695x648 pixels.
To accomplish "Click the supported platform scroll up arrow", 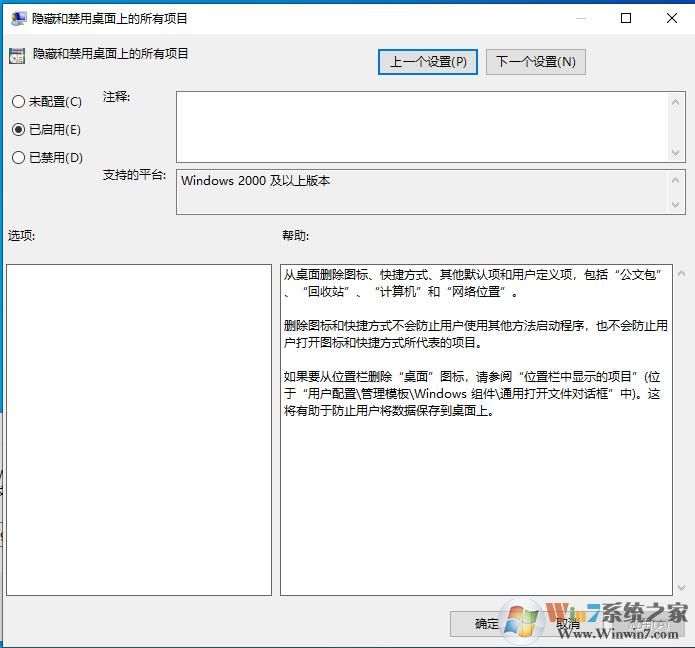I will (x=675, y=180).
